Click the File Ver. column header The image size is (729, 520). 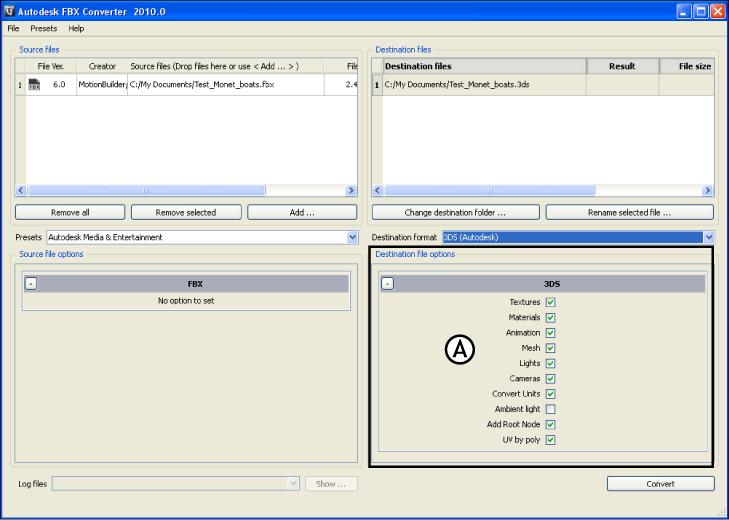point(51,66)
